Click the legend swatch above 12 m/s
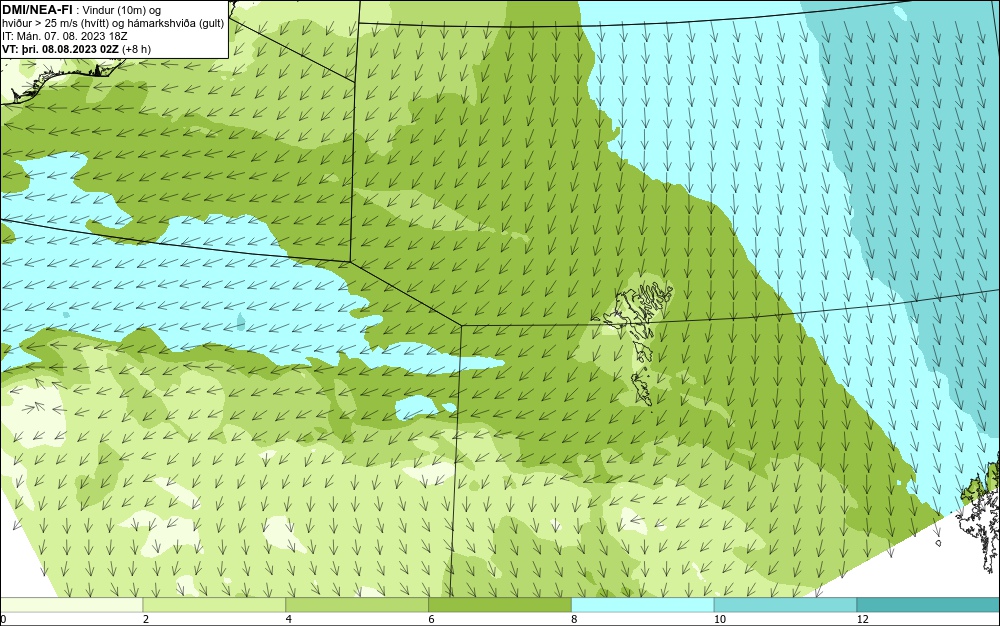Image resolution: width=1000 pixels, height=626 pixels. pyautogui.click(x=928, y=605)
